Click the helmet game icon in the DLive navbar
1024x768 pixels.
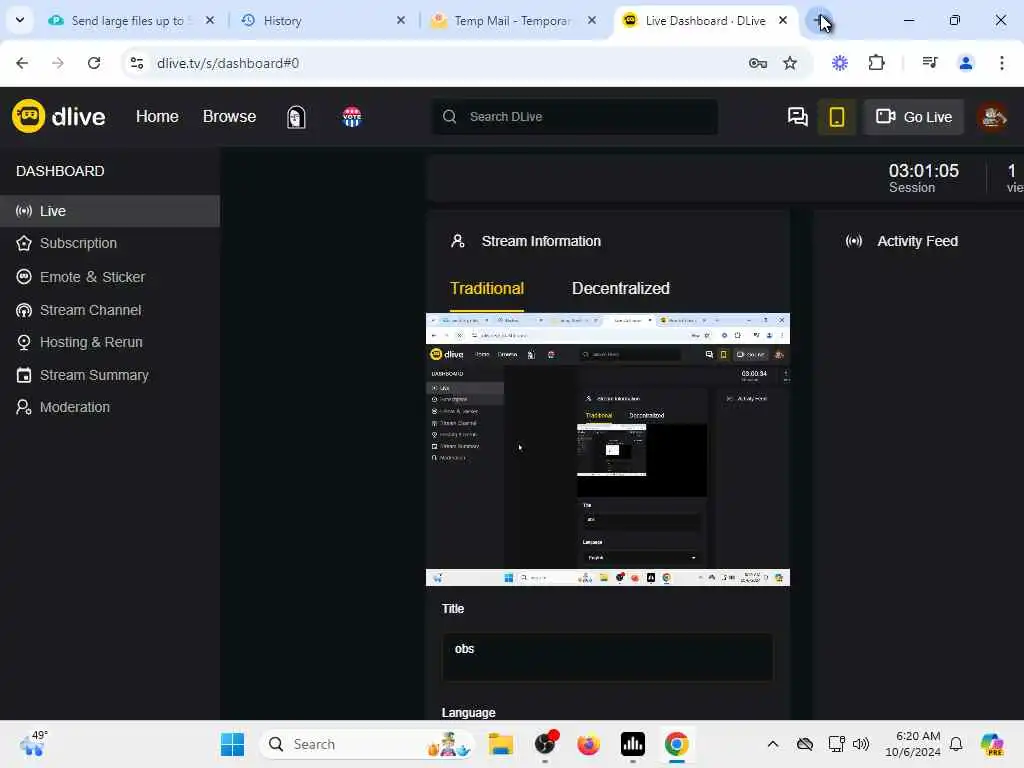click(296, 117)
